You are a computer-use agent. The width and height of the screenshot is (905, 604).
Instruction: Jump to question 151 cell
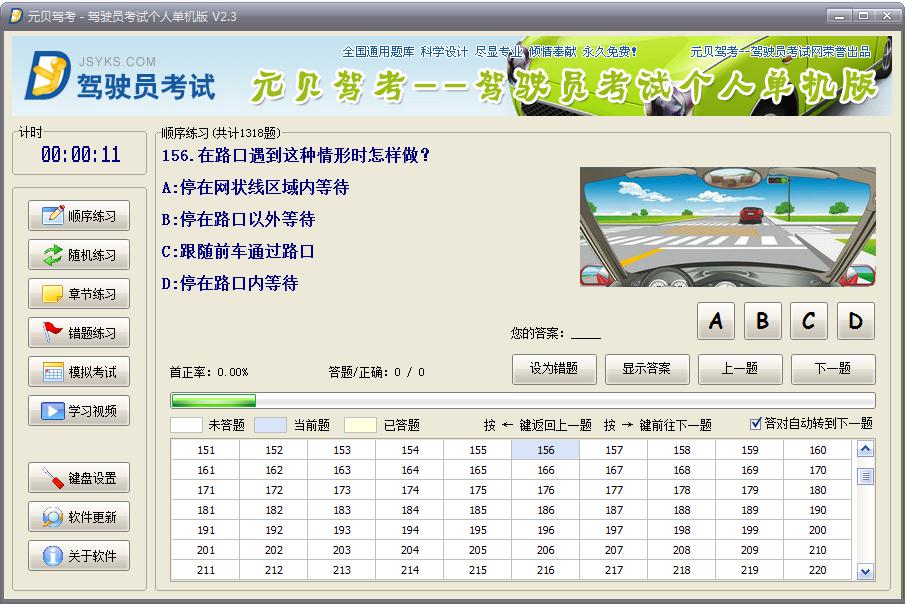tap(205, 450)
